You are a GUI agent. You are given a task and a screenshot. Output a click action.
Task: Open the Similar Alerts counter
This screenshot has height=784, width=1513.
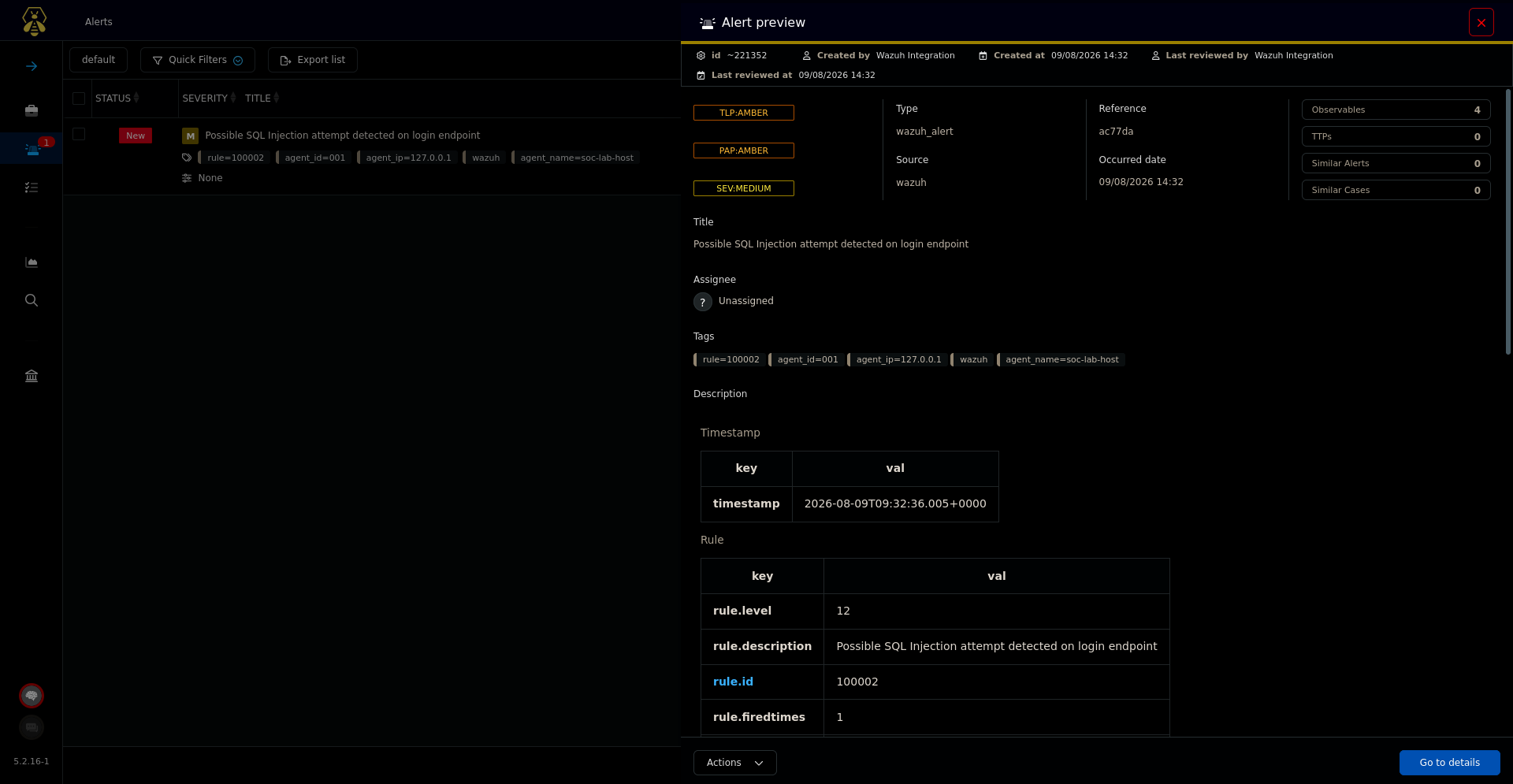tap(1396, 163)
